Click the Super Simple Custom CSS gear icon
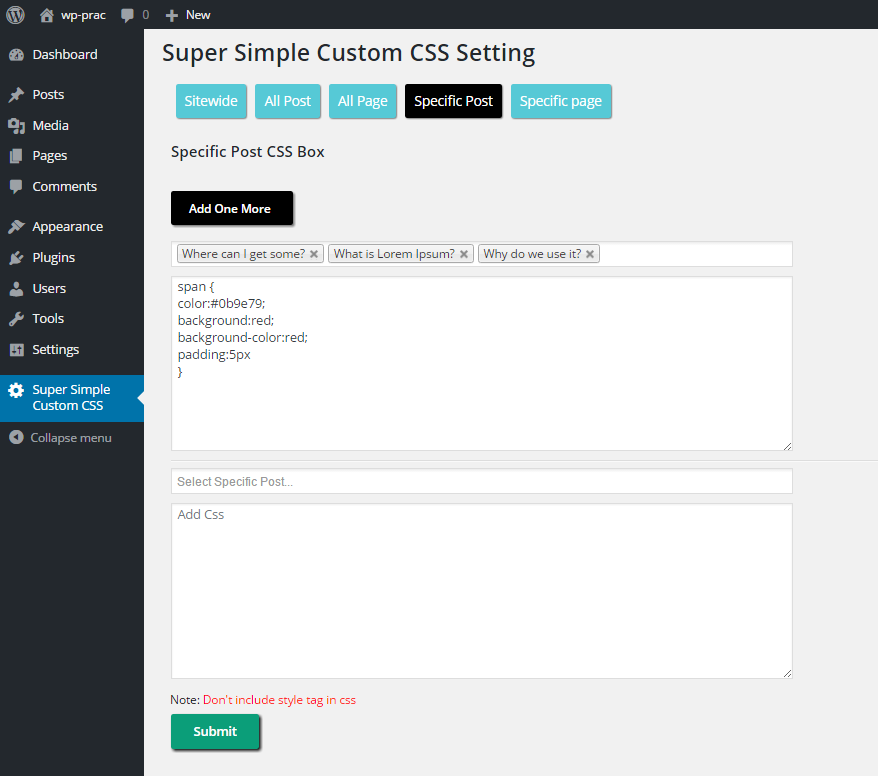 coord(16,390)
